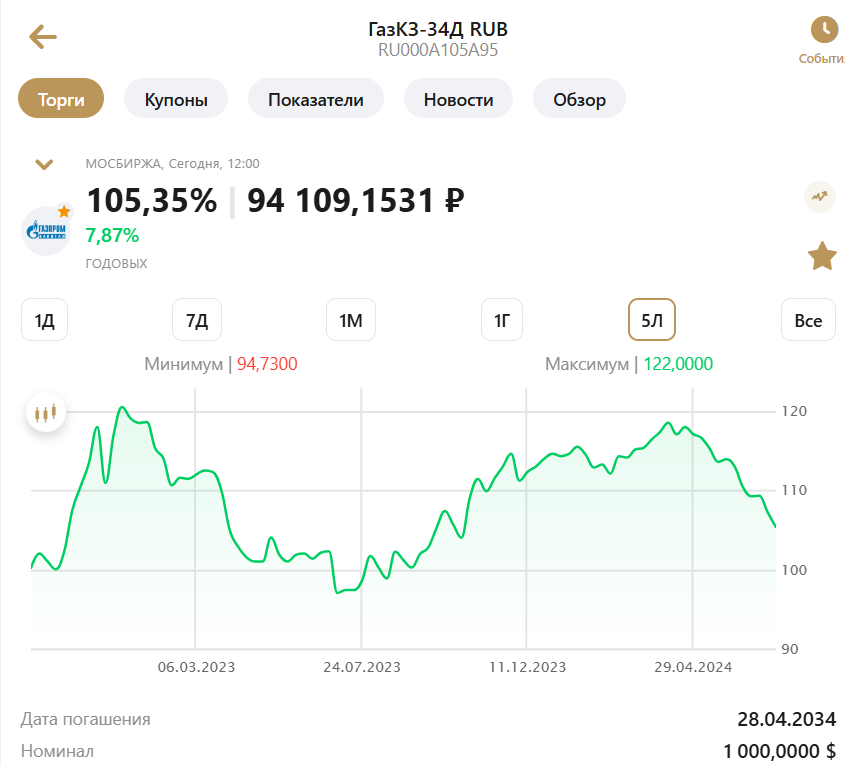
Task: Show the Все chart range
Action: [808, 320]
